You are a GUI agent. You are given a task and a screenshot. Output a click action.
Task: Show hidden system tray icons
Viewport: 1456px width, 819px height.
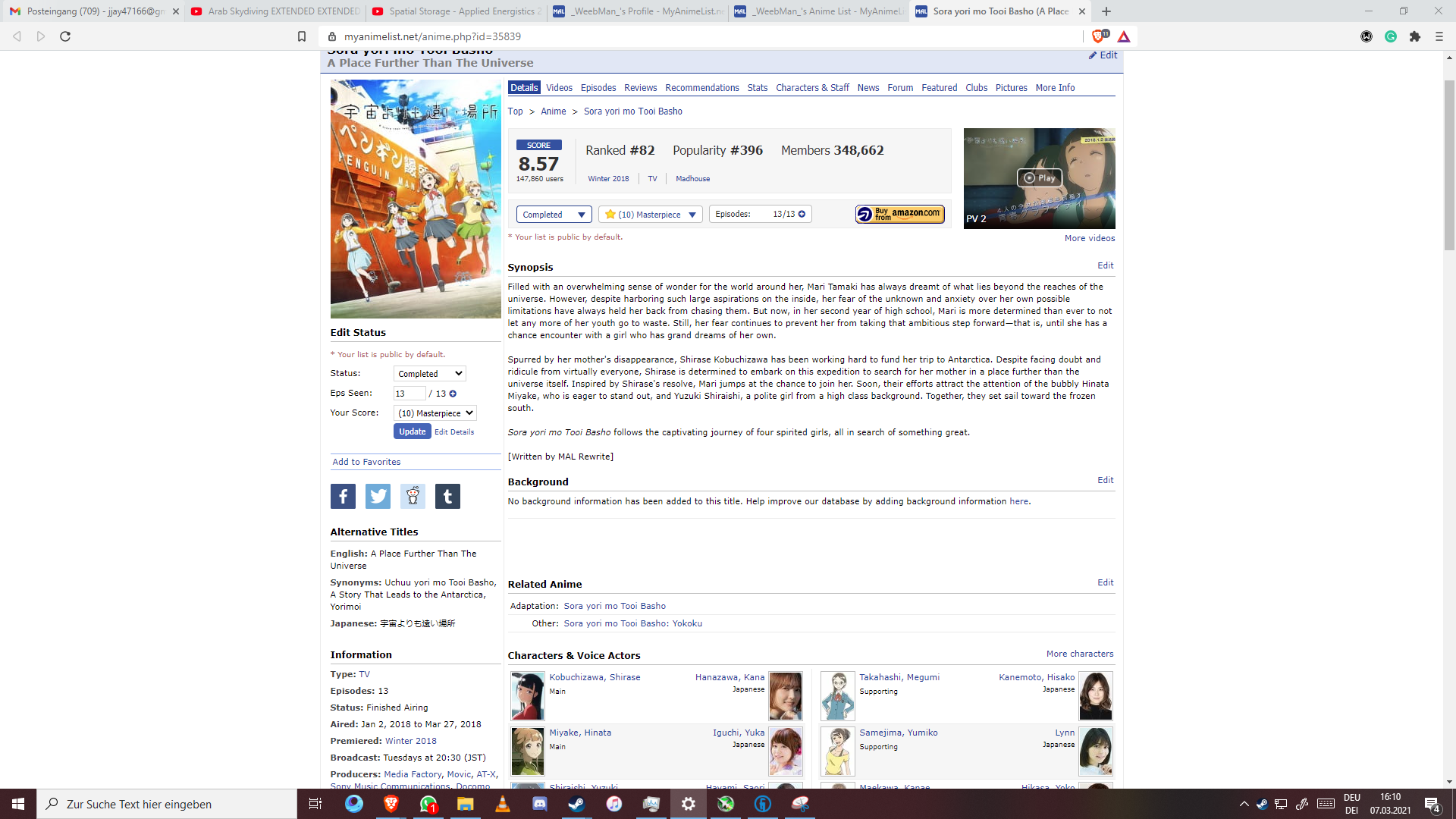tap(1244, 804)
